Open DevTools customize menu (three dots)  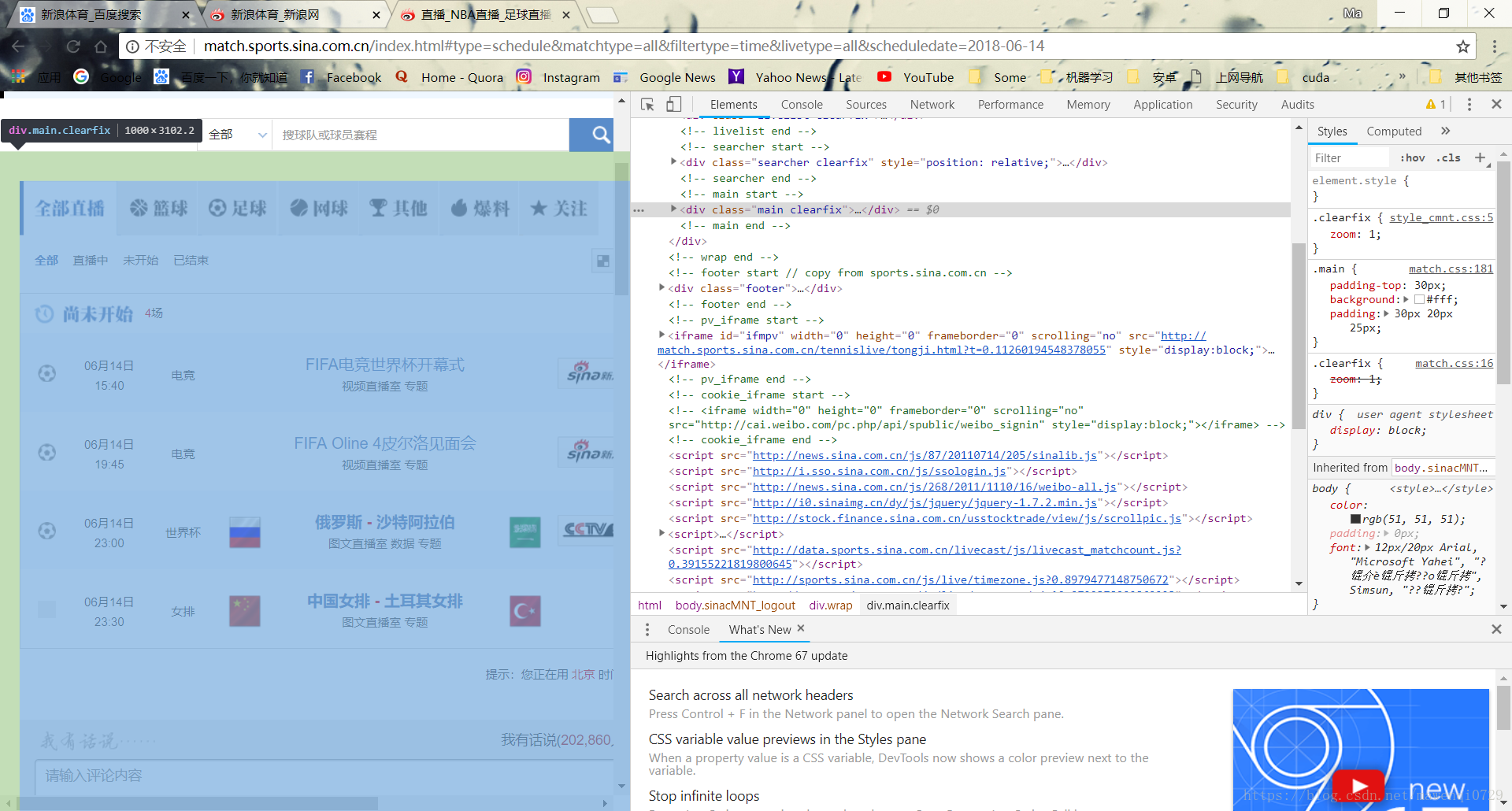[1469, 105]
